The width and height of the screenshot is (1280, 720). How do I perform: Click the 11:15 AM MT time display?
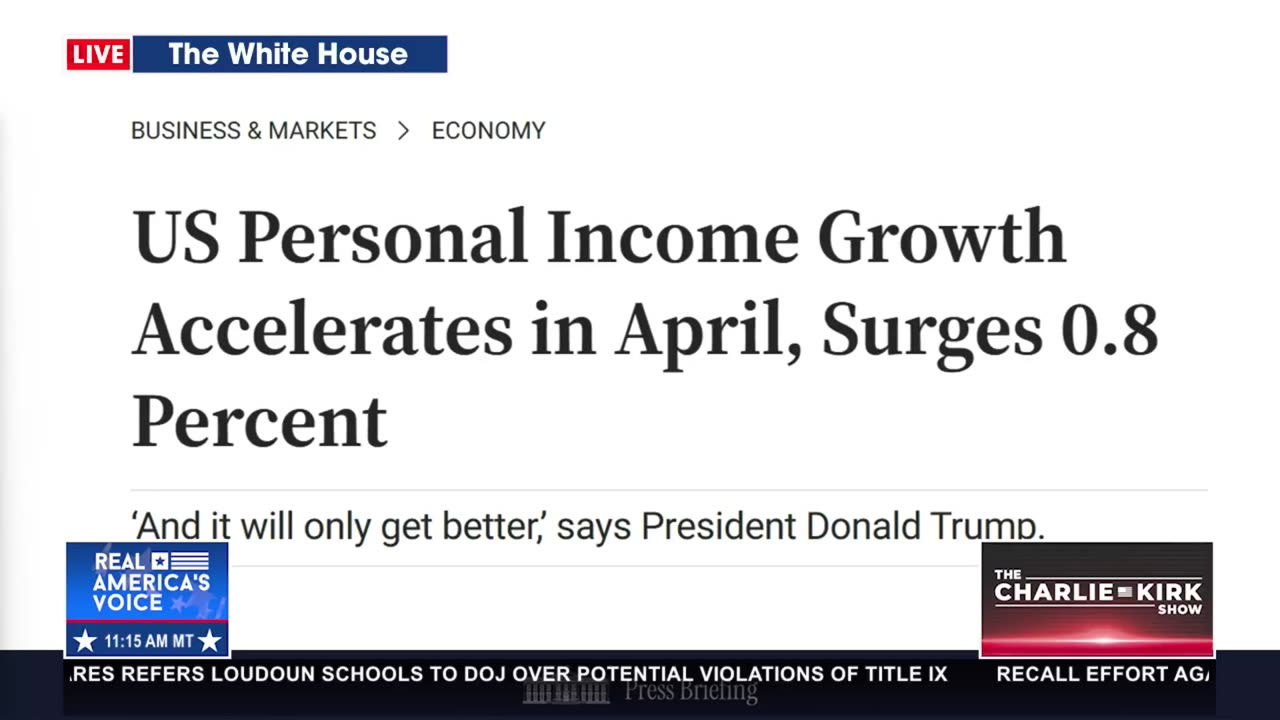pyautogui.click(x=147, y=641)
